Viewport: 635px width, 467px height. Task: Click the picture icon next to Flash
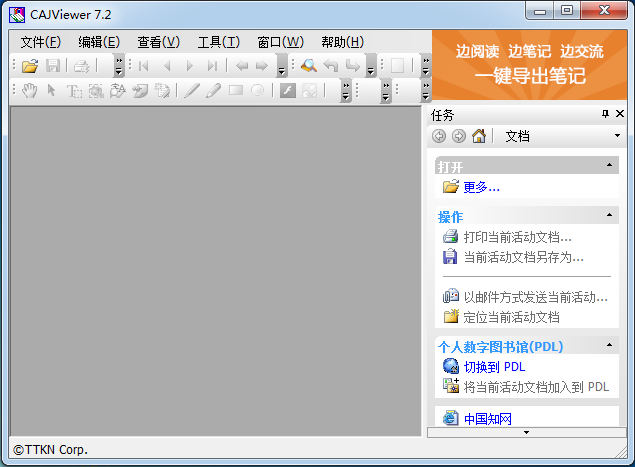(309, 90)
